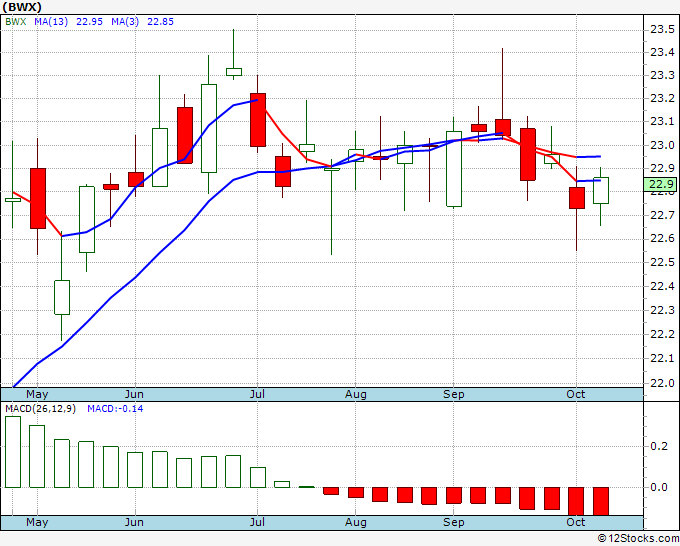Click the last red MACD bar in October
The height and width of the screenshot is (546, 680).
[x=601, y=500]
